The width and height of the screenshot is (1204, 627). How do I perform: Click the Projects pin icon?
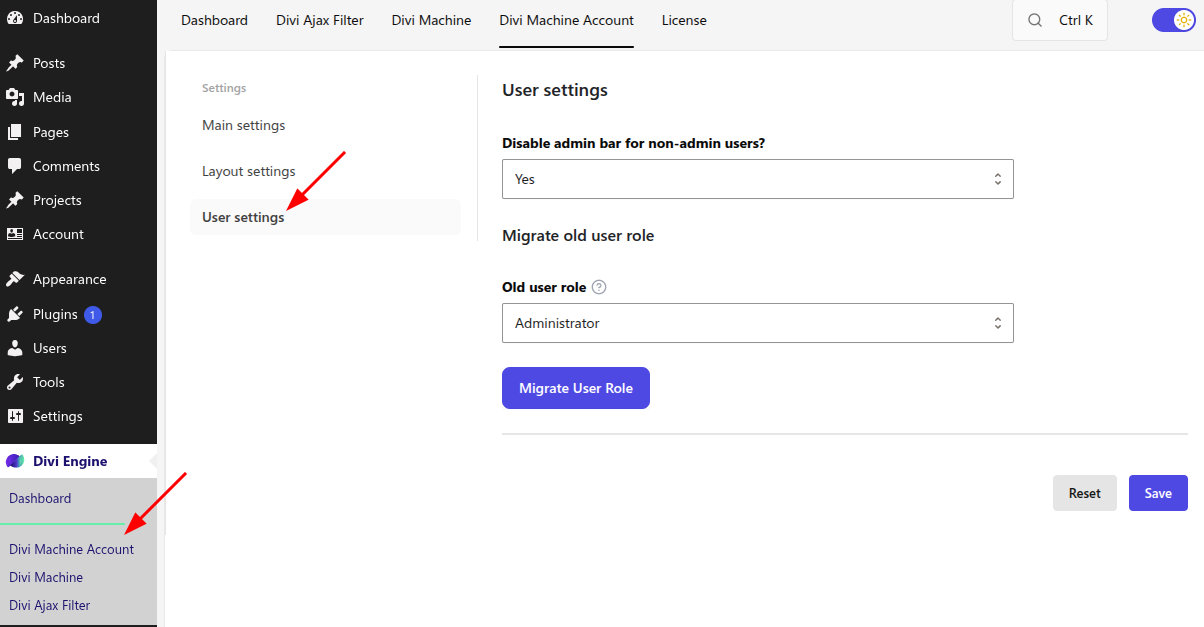[15, 200]
